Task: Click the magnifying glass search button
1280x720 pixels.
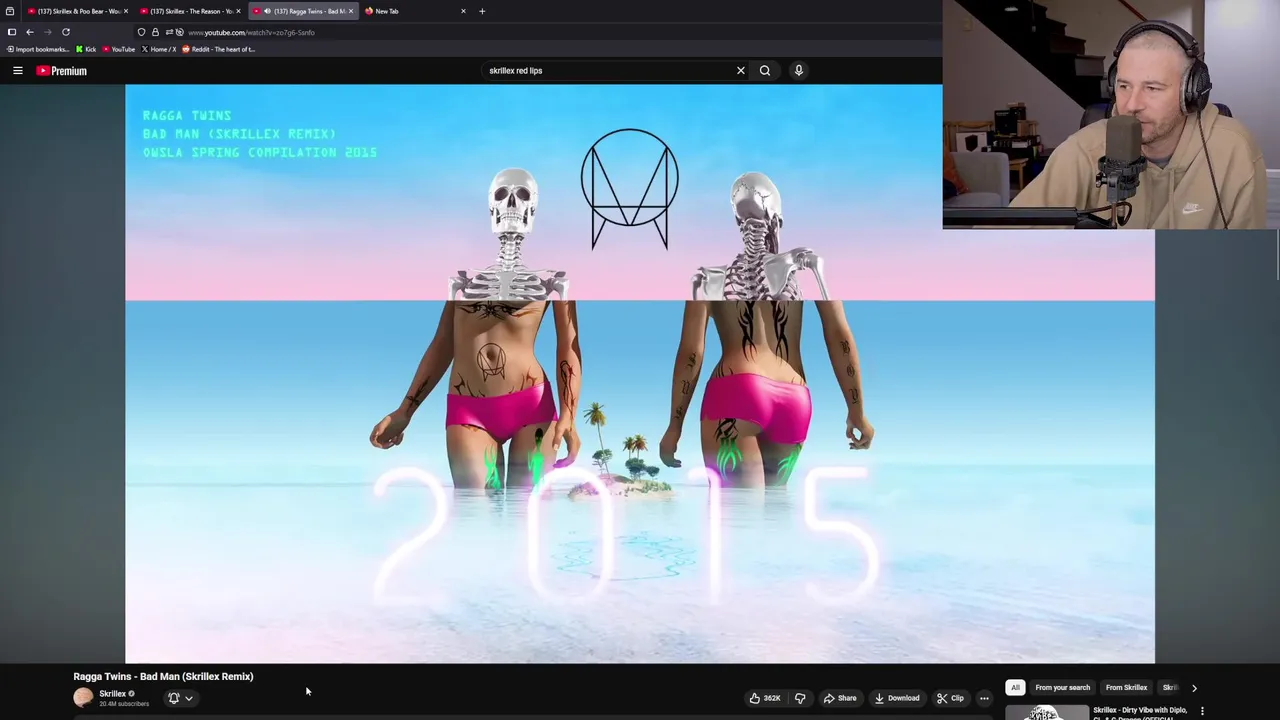Action: 765,71
